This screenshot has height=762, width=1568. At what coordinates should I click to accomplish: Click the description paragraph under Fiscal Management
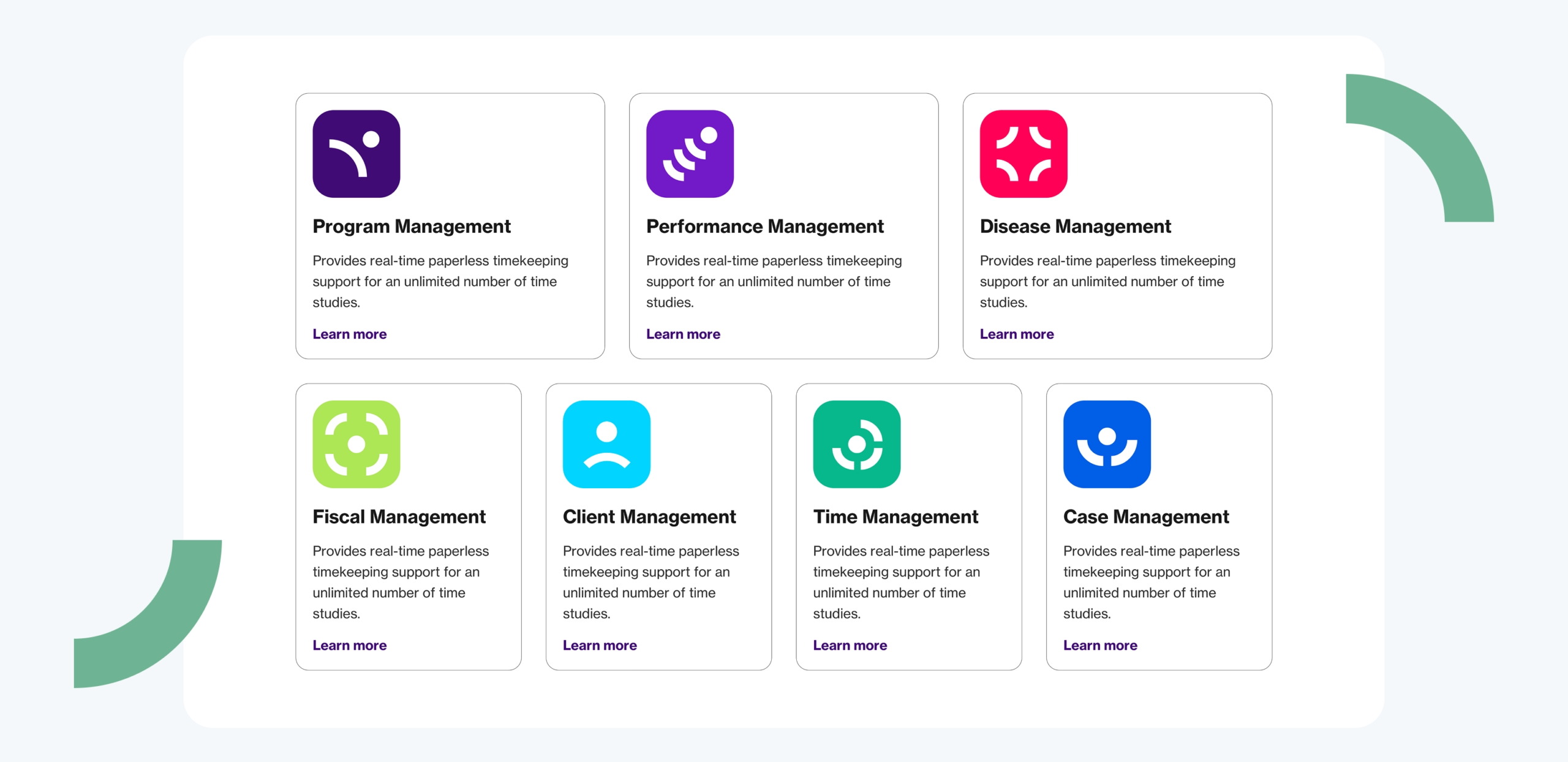coord(401,582)
